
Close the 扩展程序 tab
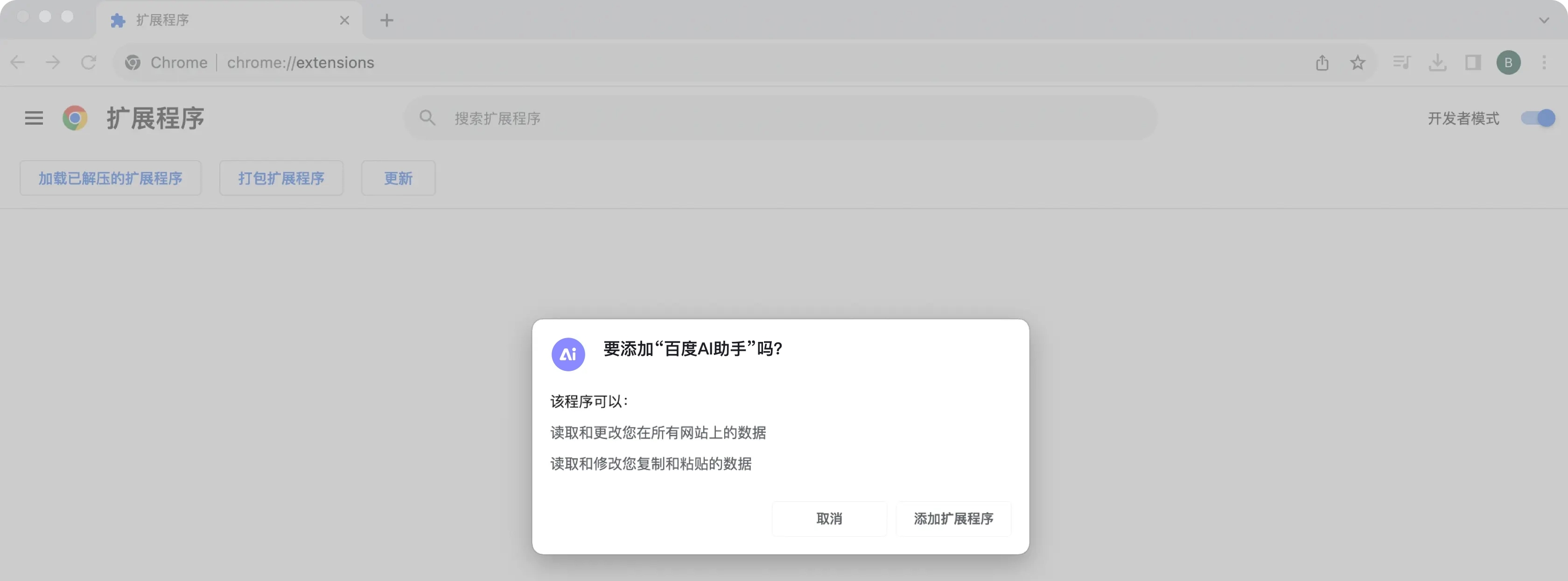click(x=344, y=20)
